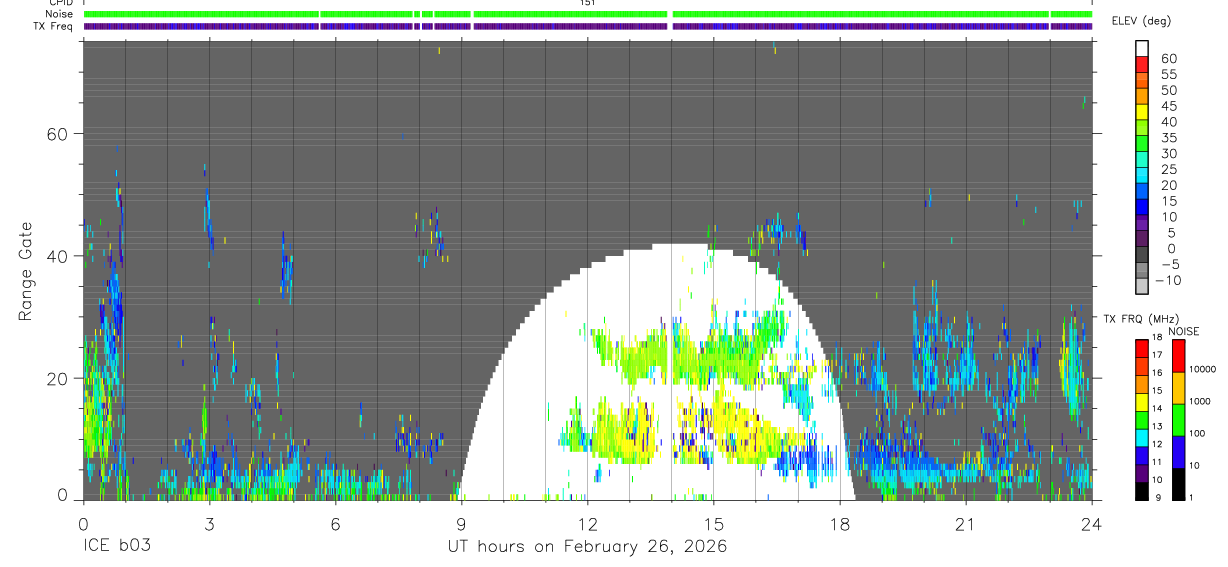Click the cyan segment of the TX FRQ colorbar
The image size is (1228, 567).
click(1143, 436)
